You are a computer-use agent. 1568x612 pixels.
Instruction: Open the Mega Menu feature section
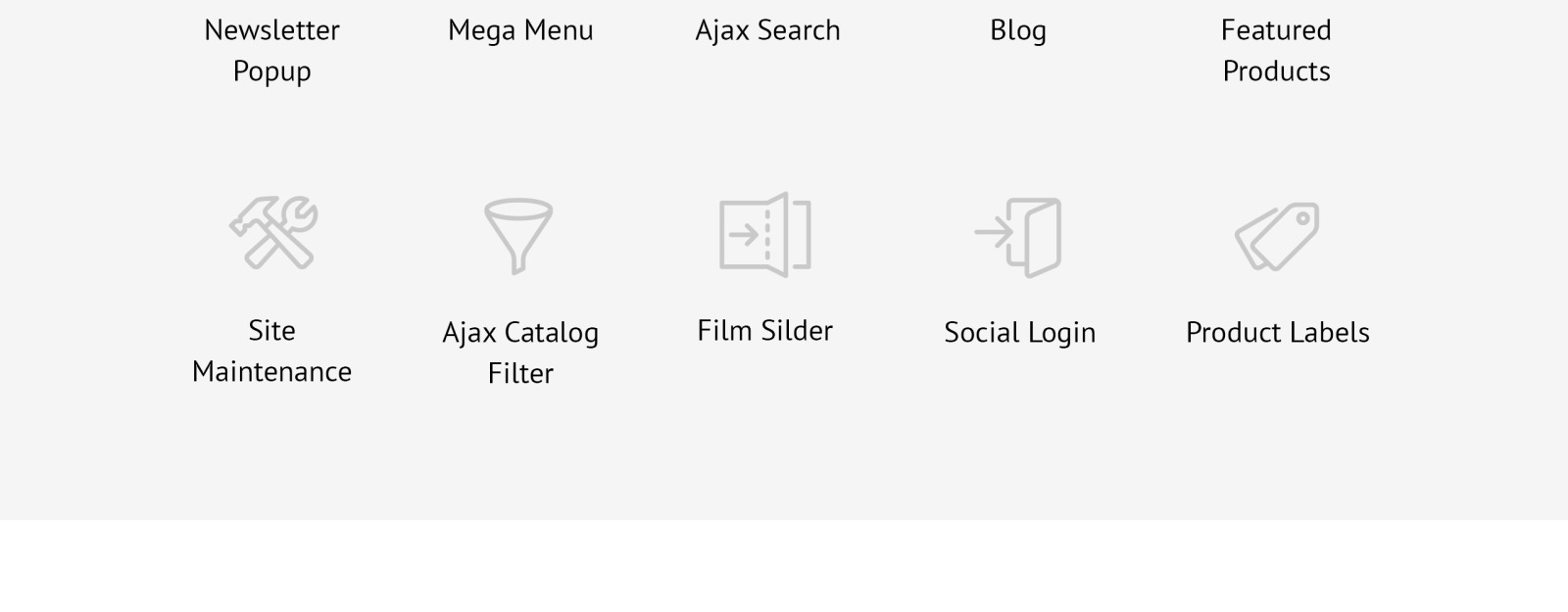click(x=520, y=30)
